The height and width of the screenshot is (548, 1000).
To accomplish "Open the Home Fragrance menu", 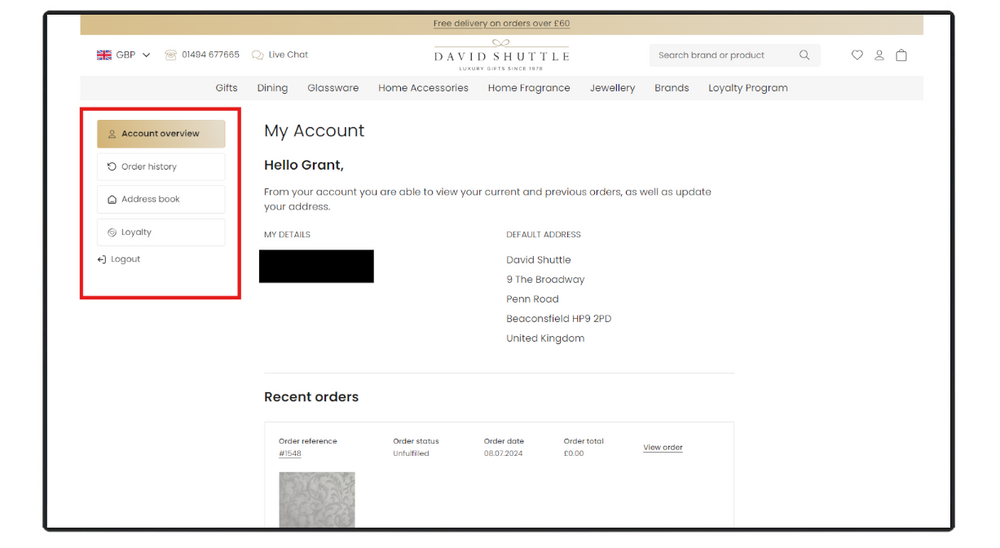I will (x=528, y=88).
